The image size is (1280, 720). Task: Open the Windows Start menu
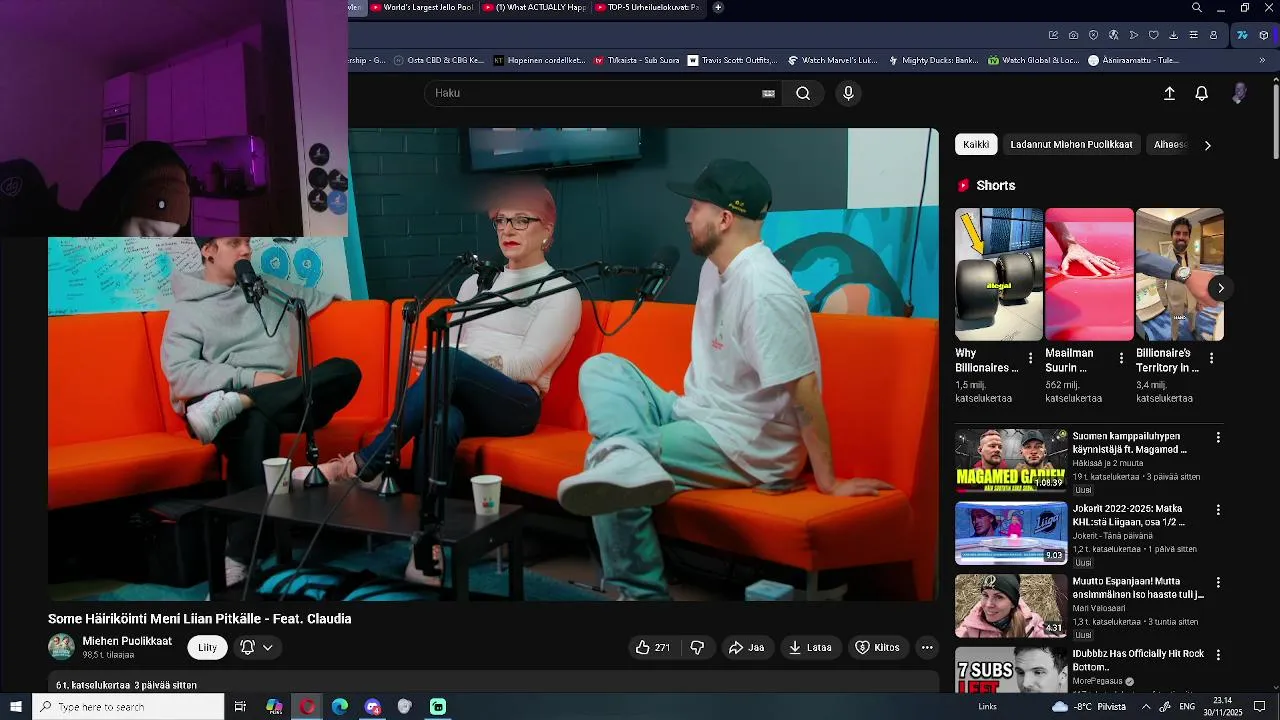16,707
